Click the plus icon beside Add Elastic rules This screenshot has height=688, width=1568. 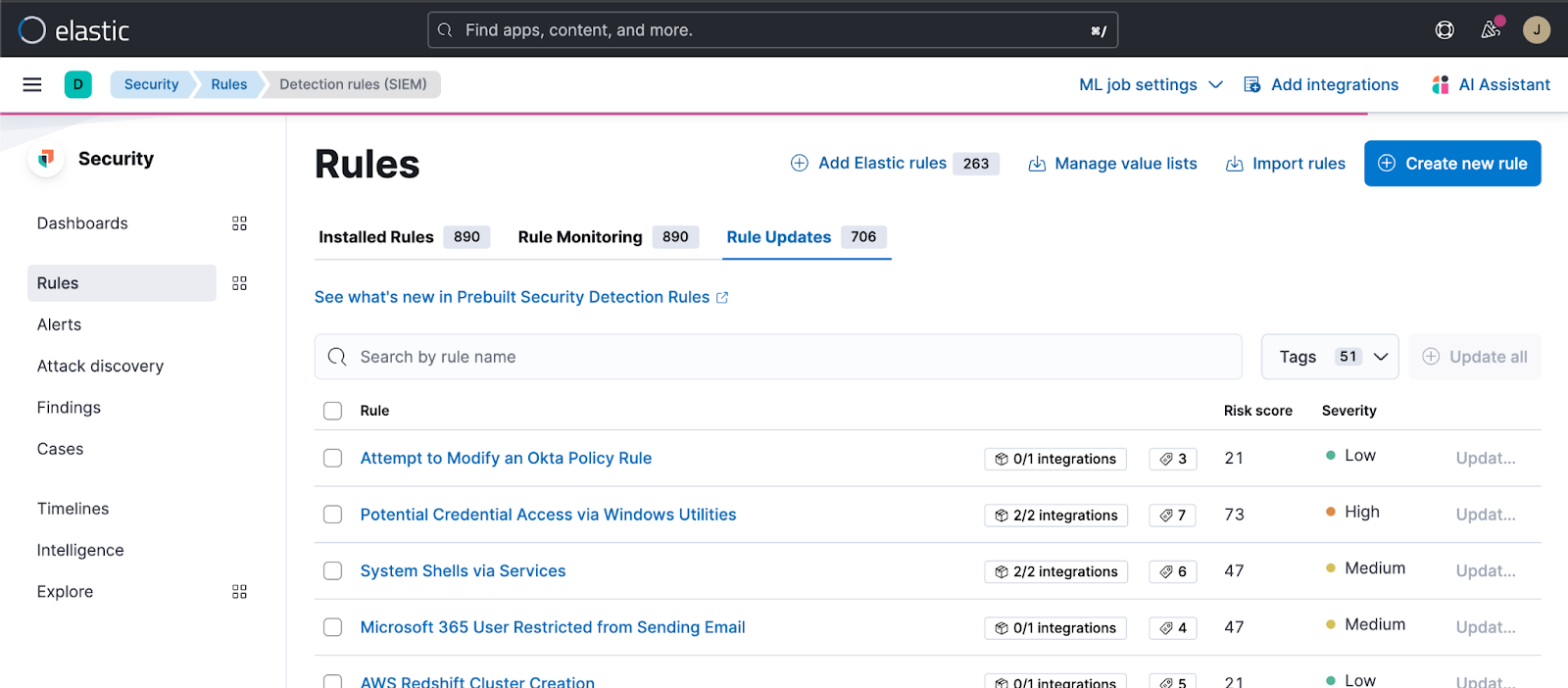point(800,164)
